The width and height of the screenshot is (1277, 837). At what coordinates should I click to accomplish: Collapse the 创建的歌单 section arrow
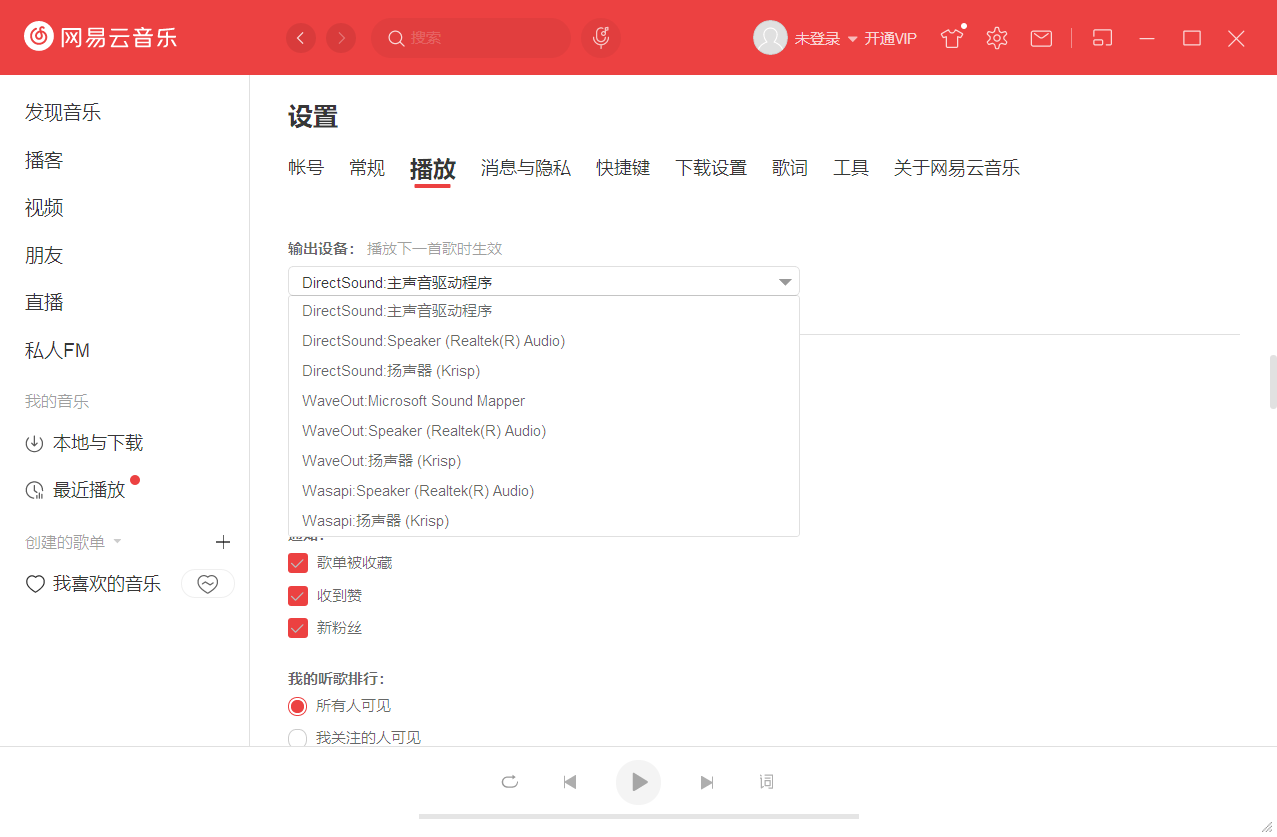[x=117, y=542]
